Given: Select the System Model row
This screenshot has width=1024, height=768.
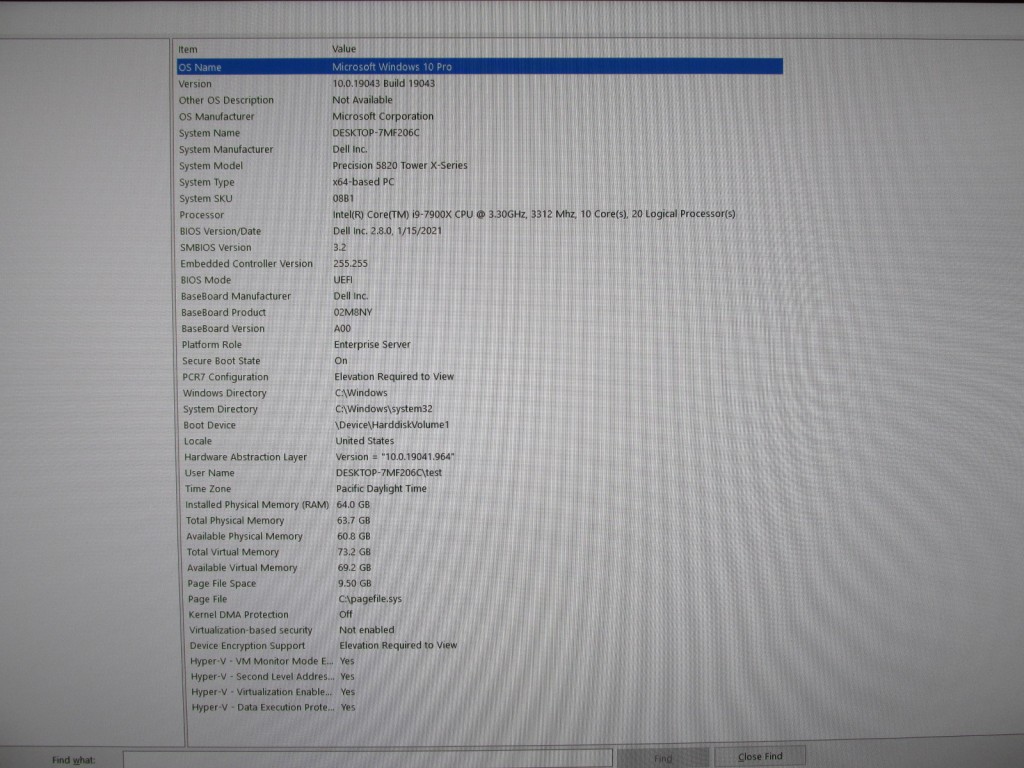Looking at the screenshot, I should click(479, 165).
